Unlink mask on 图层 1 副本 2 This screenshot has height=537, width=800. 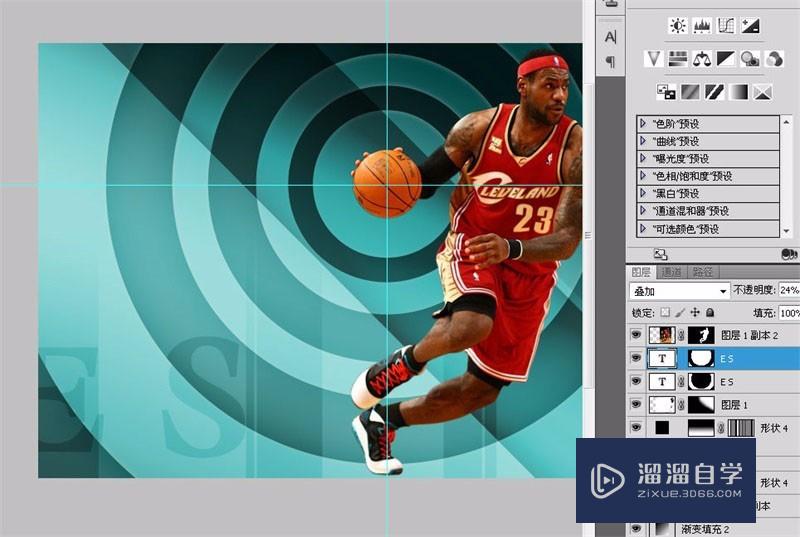[682, 335]
